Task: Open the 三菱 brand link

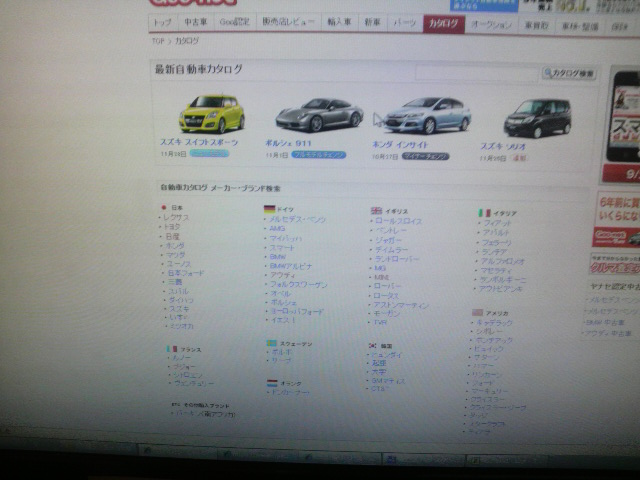Action: [175, 282]
